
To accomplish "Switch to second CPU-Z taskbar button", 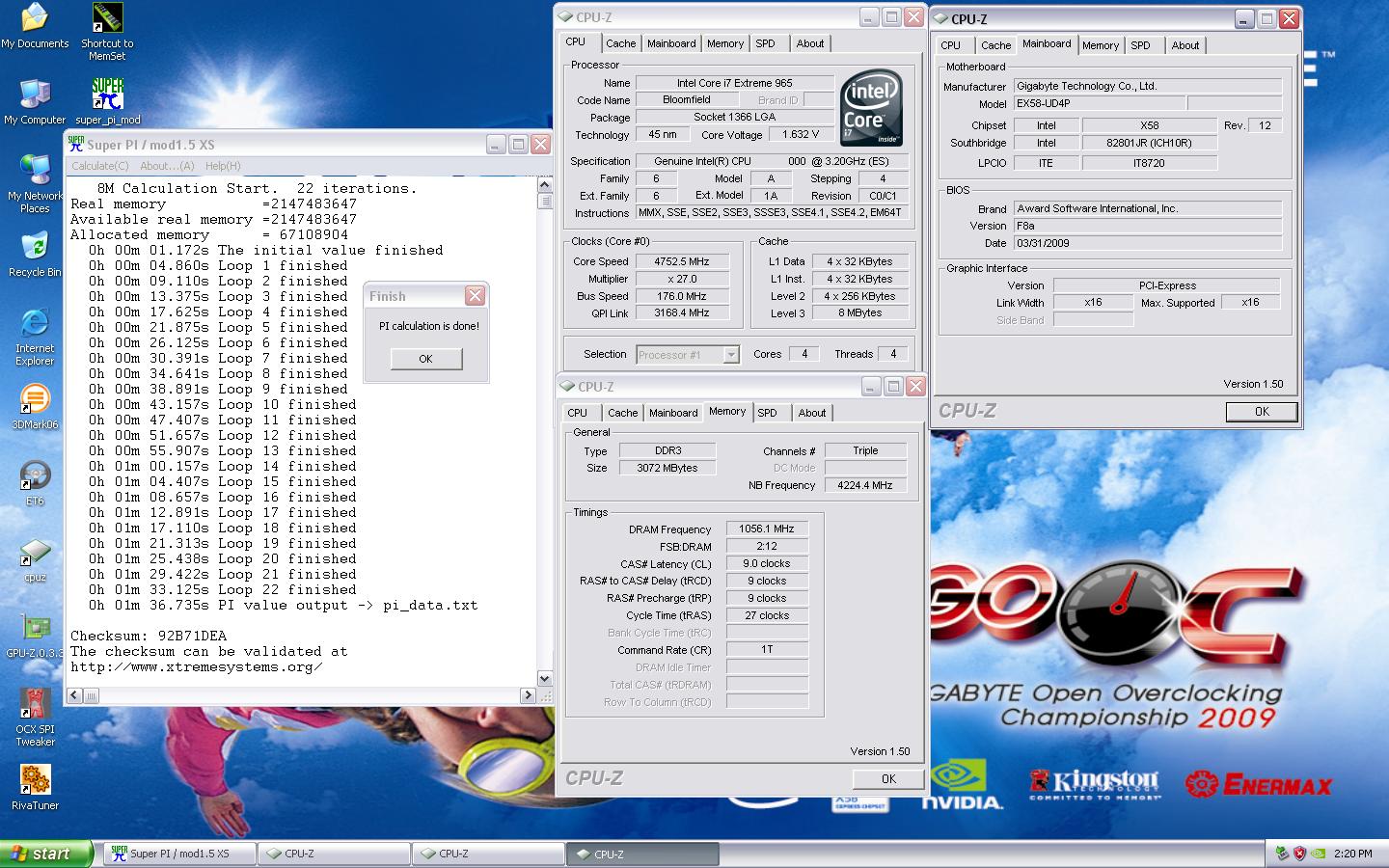I will (489, 854).
